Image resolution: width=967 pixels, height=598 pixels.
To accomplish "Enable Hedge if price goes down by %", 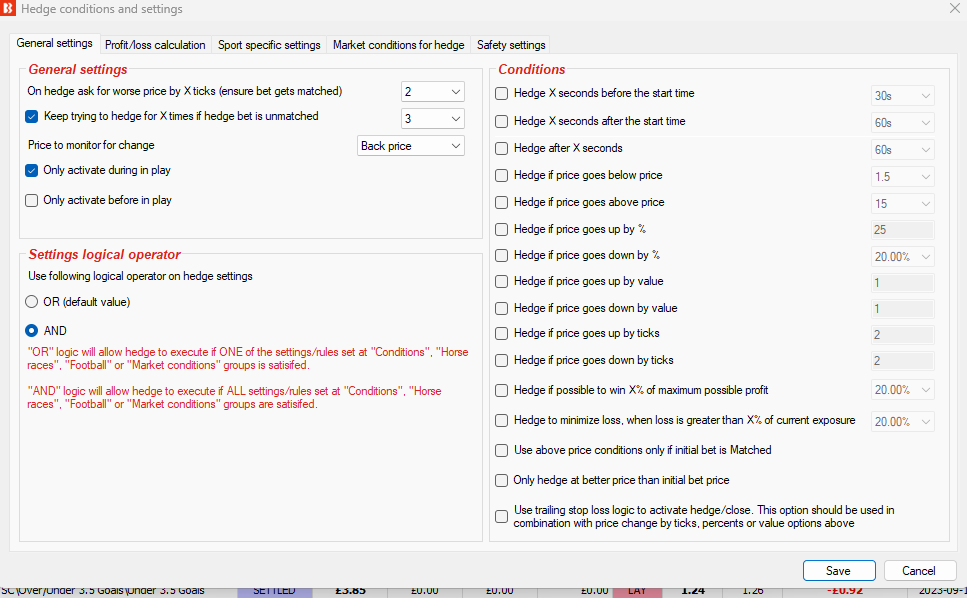I will pyautogui.click(x=502, y=255).
